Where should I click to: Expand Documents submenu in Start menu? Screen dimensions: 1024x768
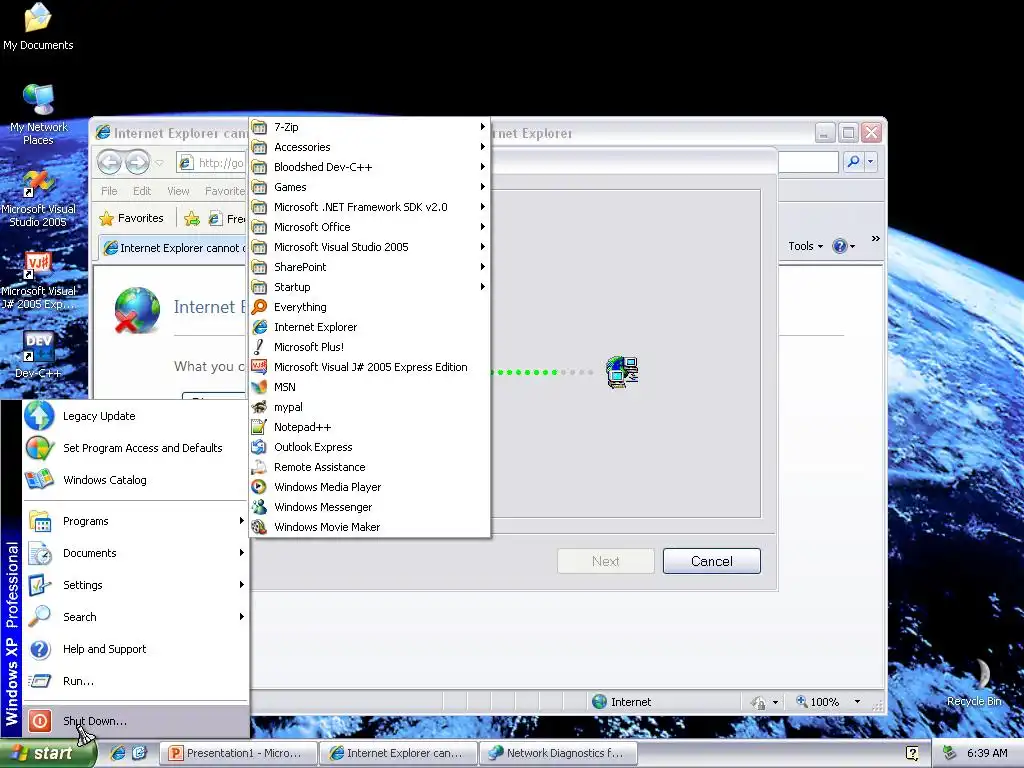click(135, 553)
